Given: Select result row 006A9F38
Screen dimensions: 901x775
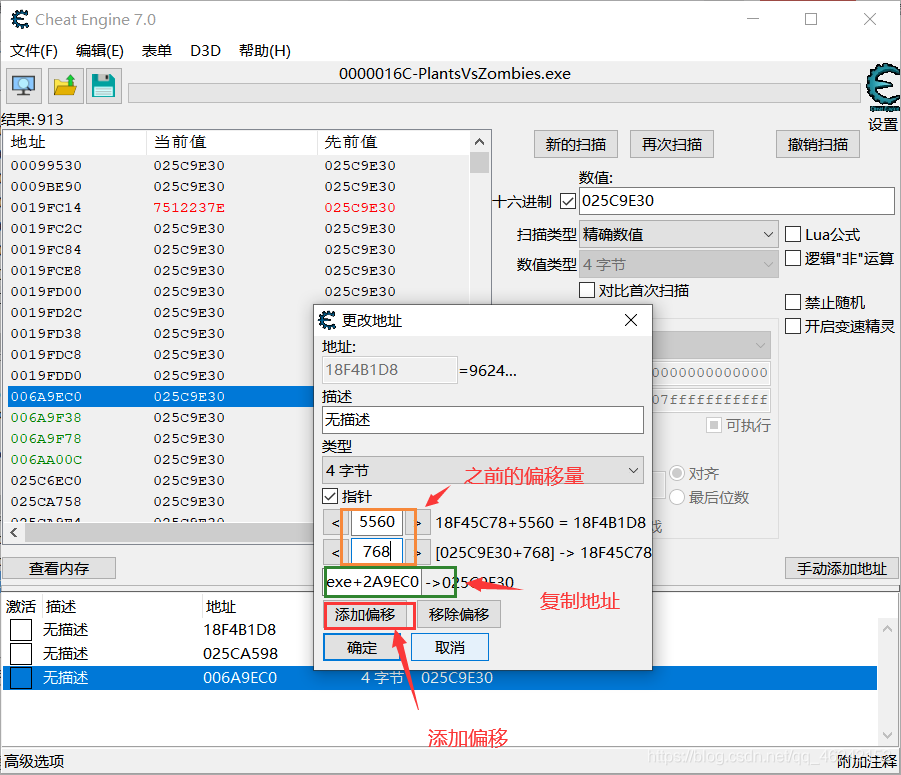Looking at the screenshot, I should click(161, 418).
